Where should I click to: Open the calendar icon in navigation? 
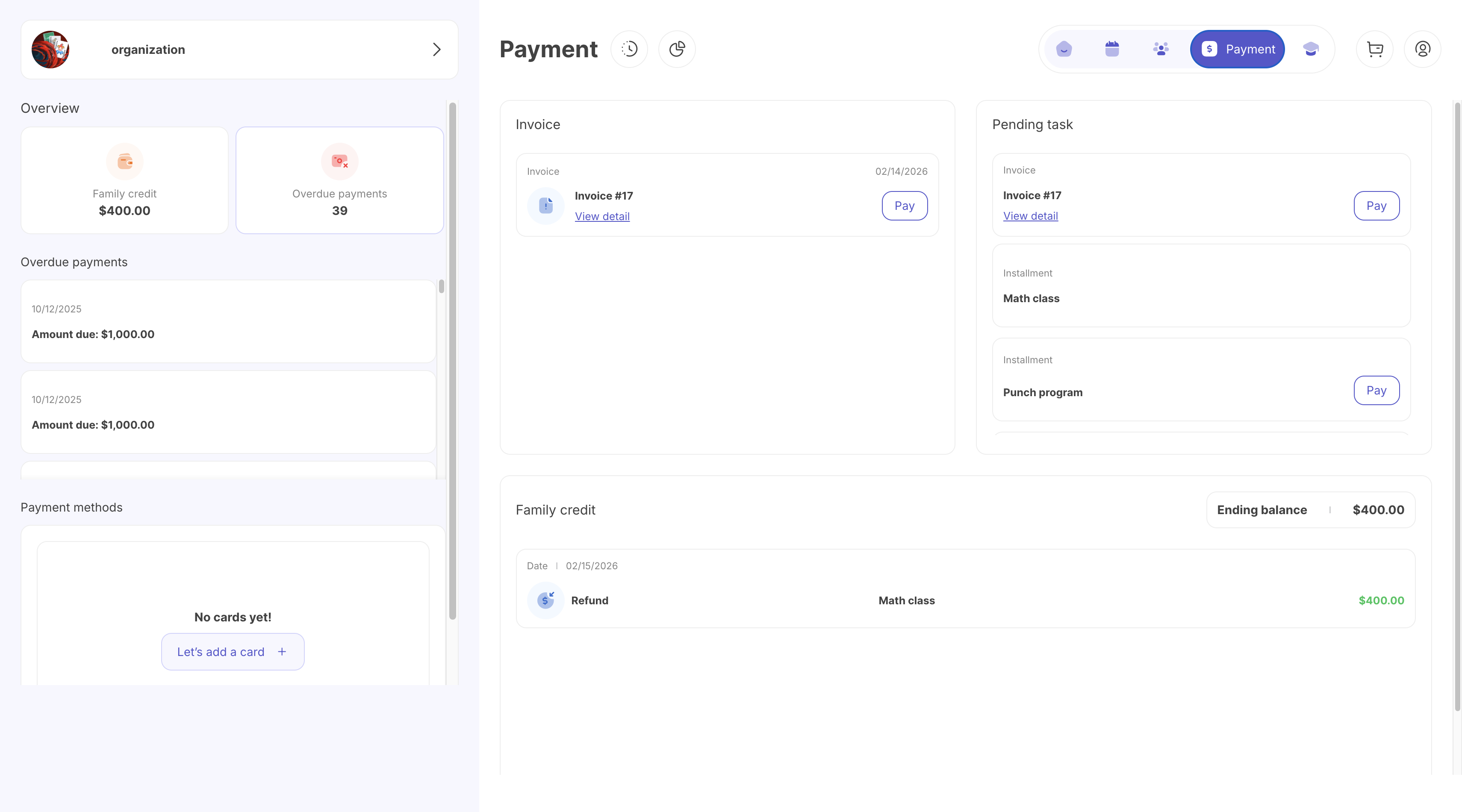(x=1112, y=50)
